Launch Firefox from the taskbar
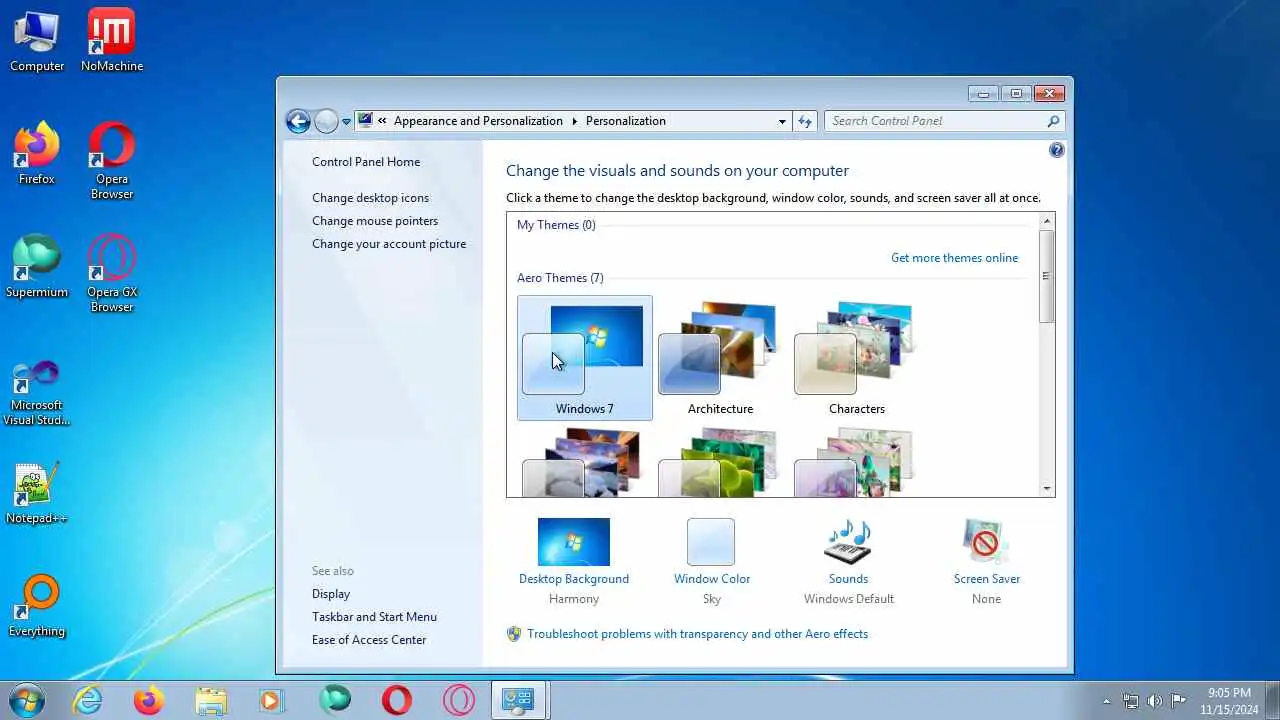The image size is (1280, 720). tap(149, 700)
